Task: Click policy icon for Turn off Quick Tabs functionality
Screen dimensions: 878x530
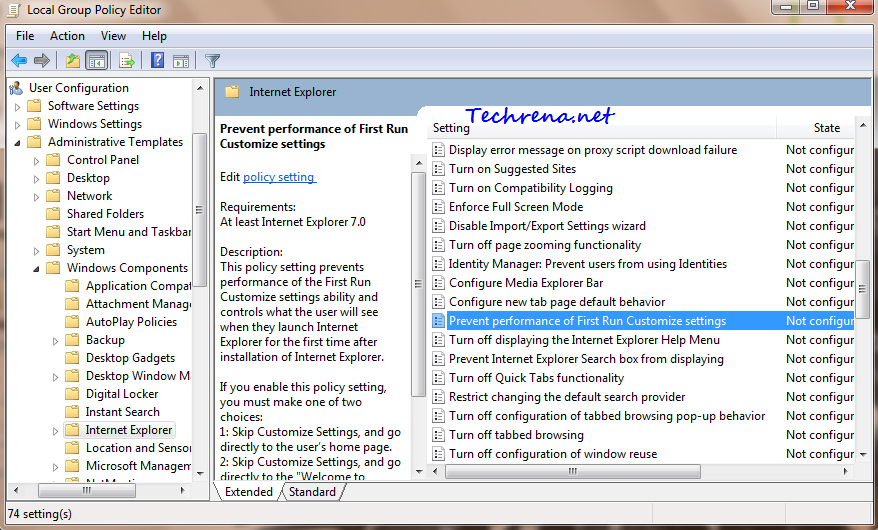Action: pos(438,378)
